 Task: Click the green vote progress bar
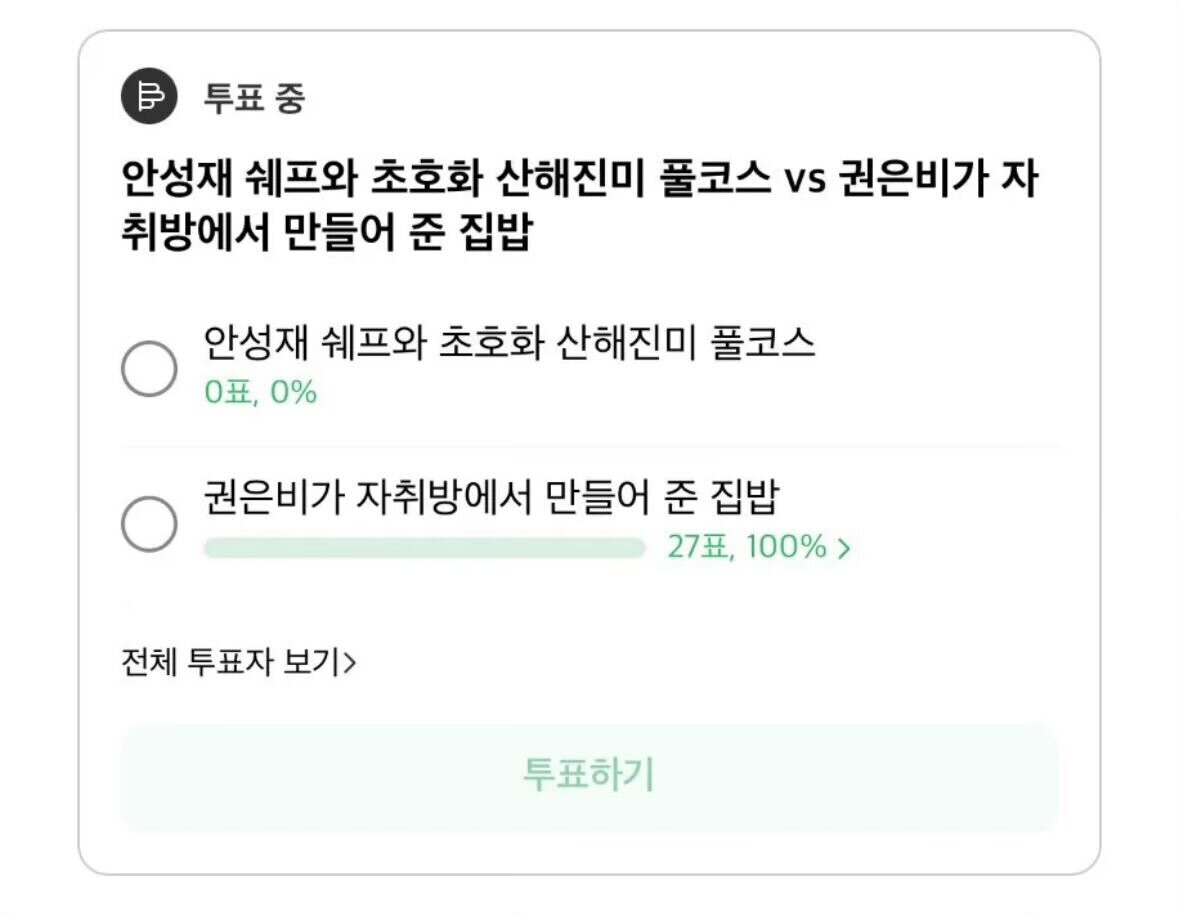tap(424, 548)
